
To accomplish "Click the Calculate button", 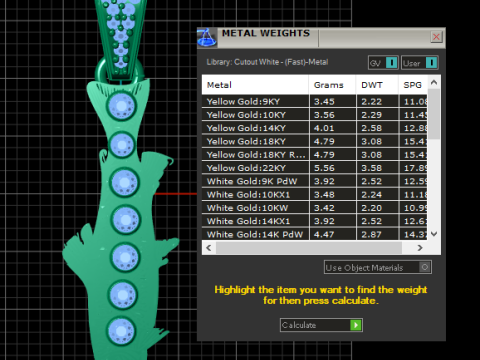I will pos(321,325).
